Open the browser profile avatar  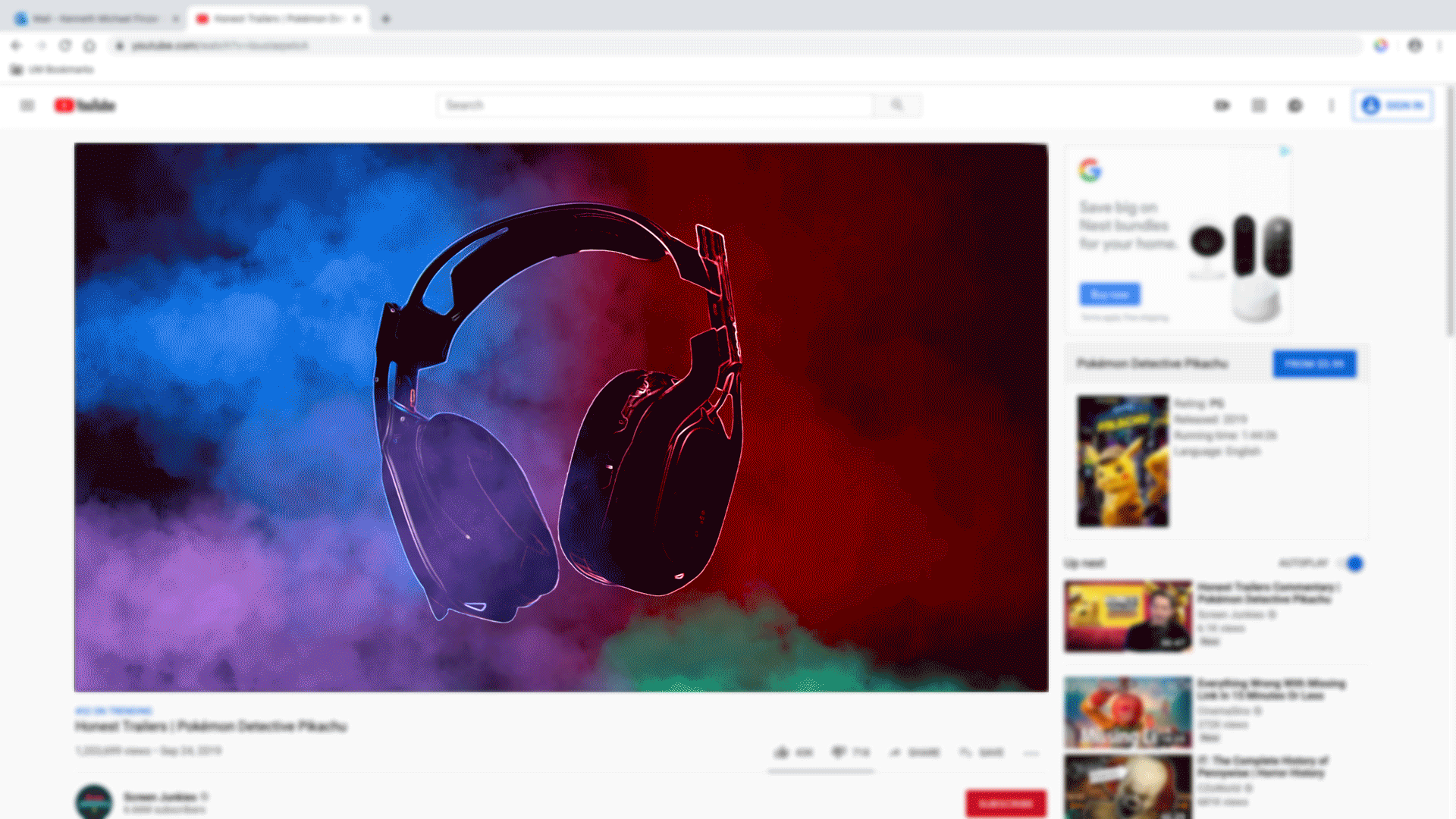(x=1415, y=45)
